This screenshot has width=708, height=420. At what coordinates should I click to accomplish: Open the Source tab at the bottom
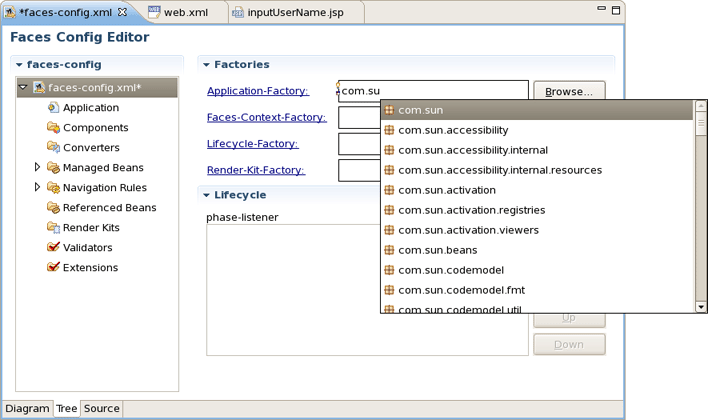pos(101,409)
